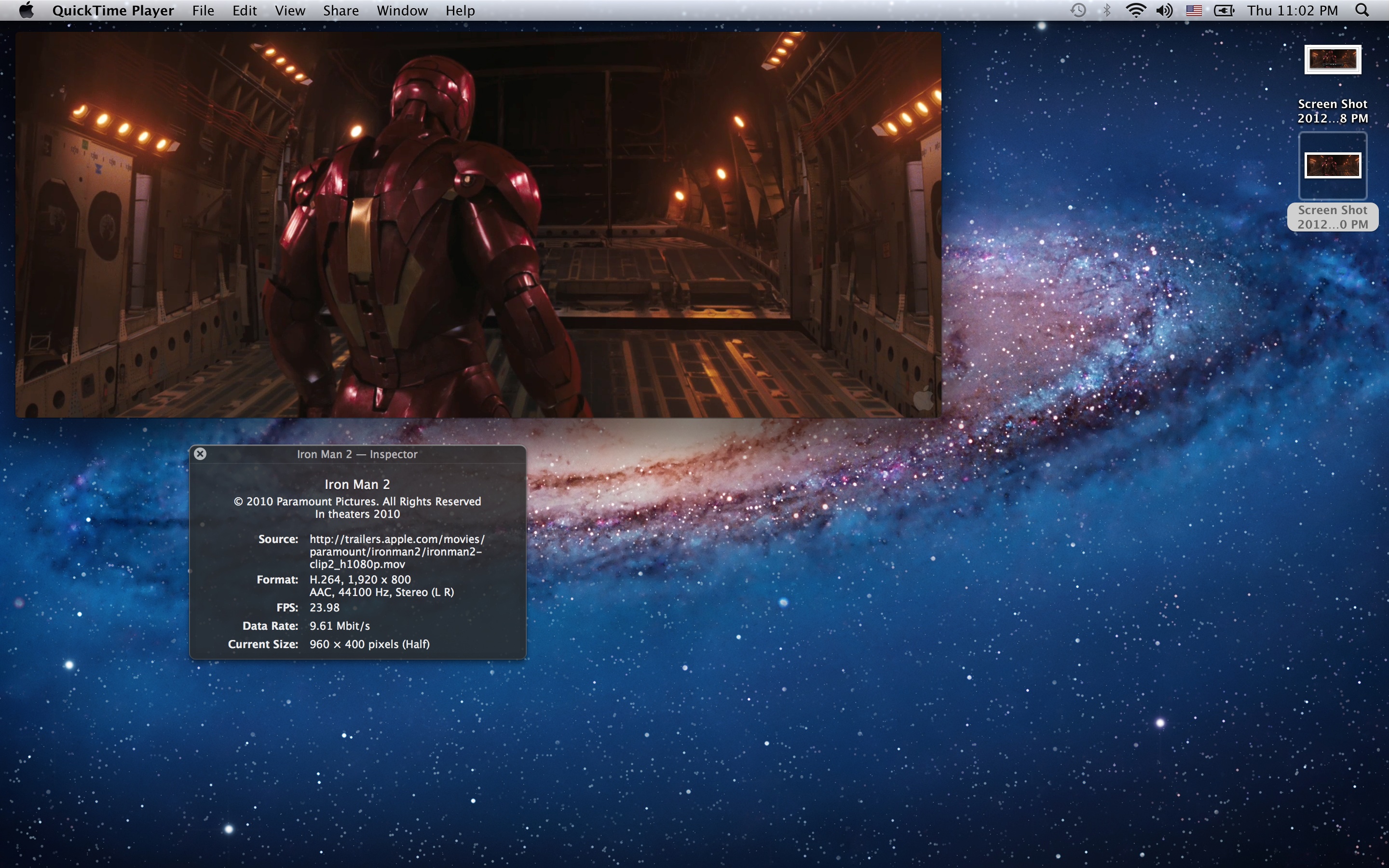The image size is (1389, 868).
Task: Click the Iron Man 2 movie video area
Action: 478,224
